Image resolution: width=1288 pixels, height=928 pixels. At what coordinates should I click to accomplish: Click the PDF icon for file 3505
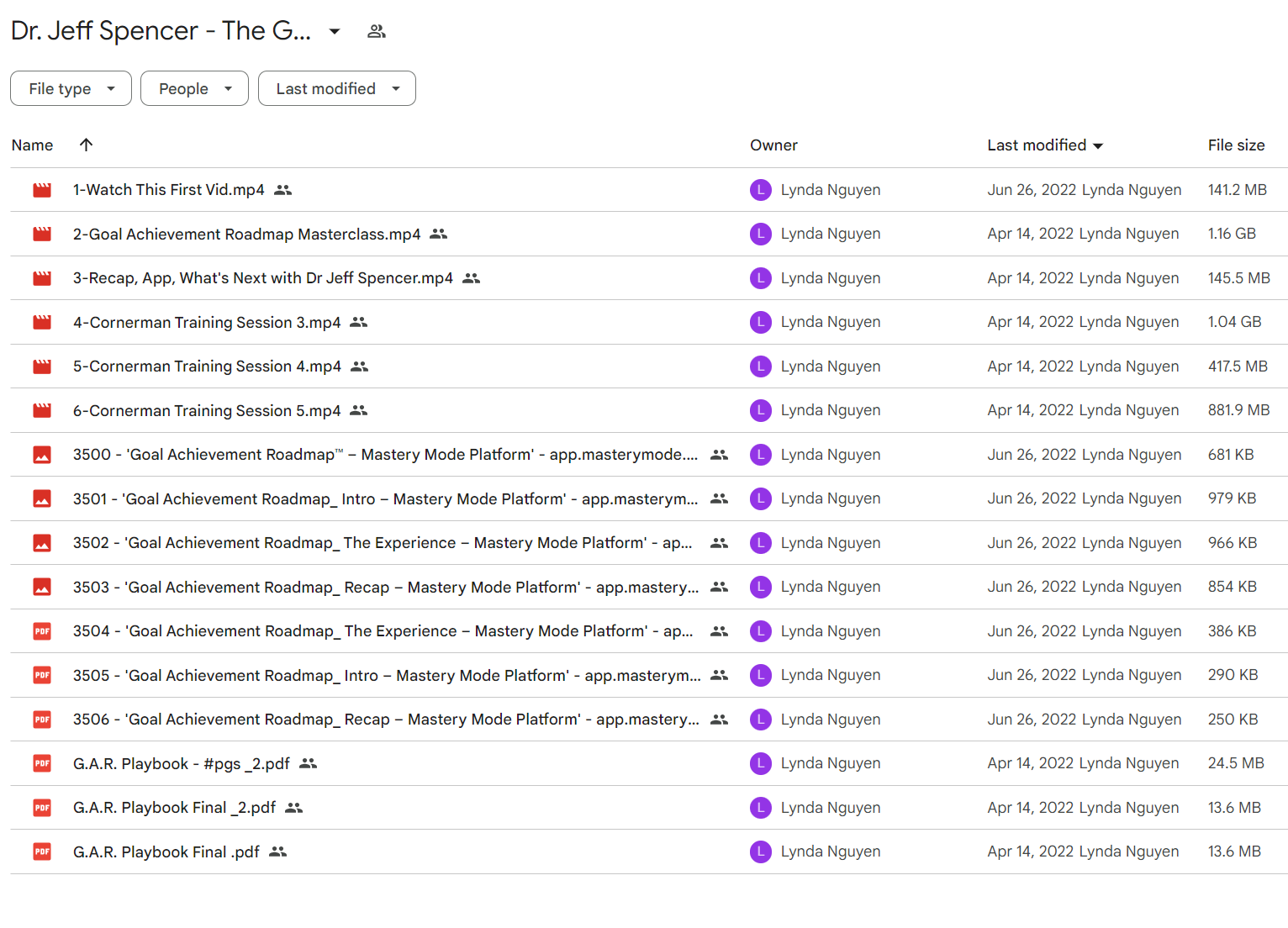[42, 675]
